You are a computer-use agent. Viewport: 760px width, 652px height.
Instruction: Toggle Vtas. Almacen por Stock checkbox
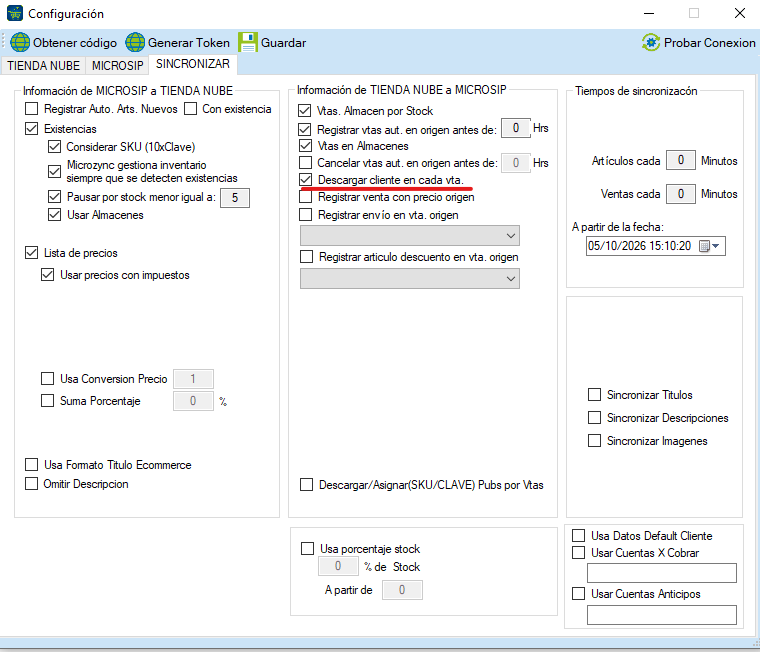click(304, 111)
